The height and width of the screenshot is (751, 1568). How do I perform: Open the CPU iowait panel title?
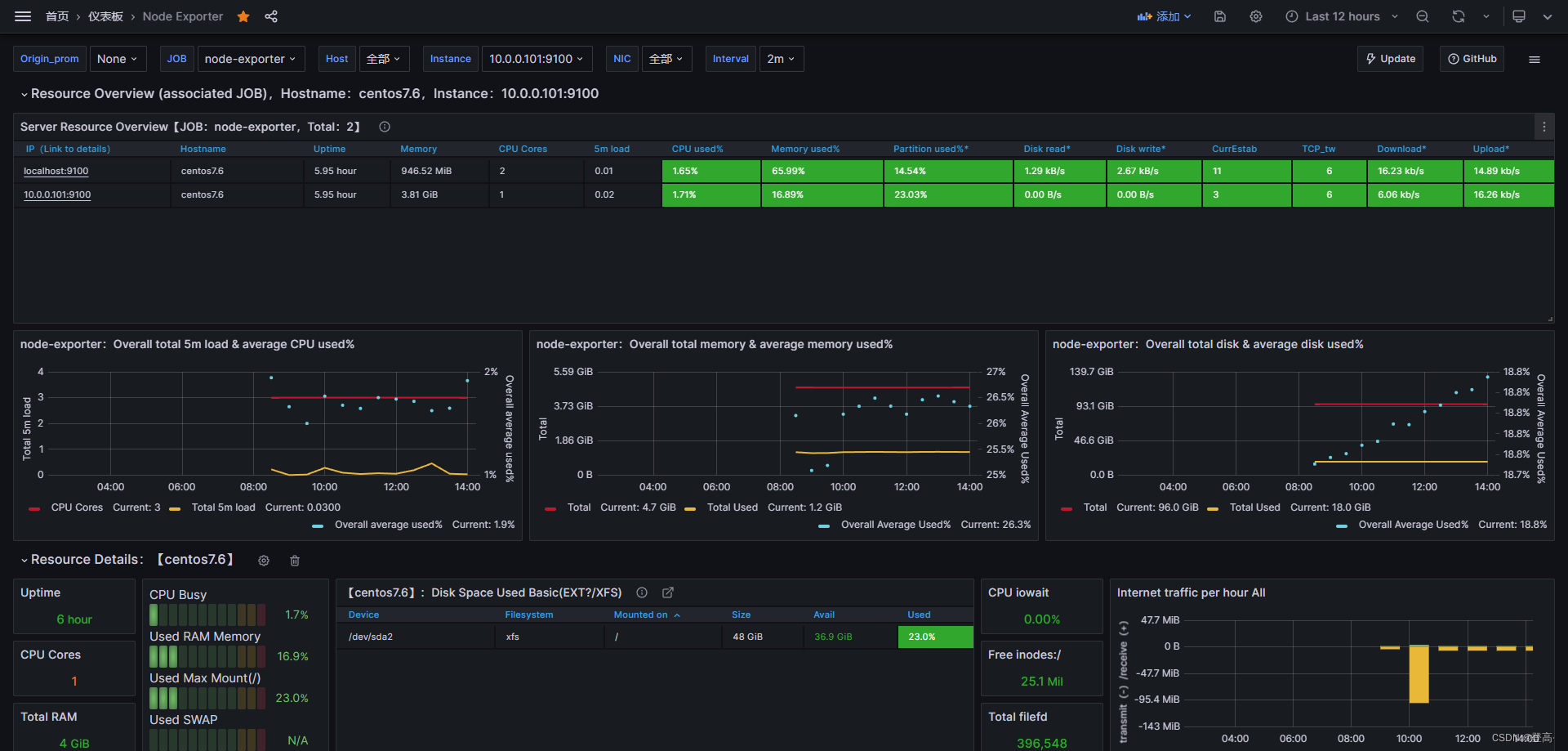[1018, 592]
